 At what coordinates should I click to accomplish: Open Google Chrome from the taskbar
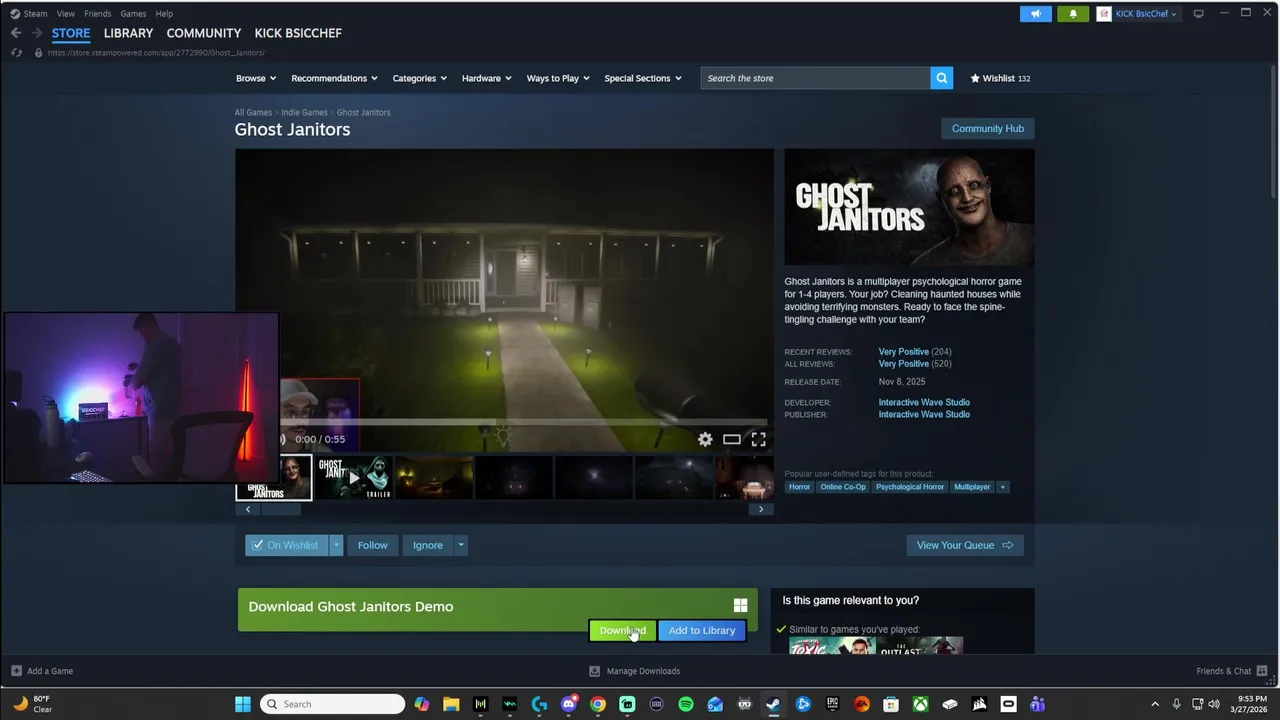[598, 704]
